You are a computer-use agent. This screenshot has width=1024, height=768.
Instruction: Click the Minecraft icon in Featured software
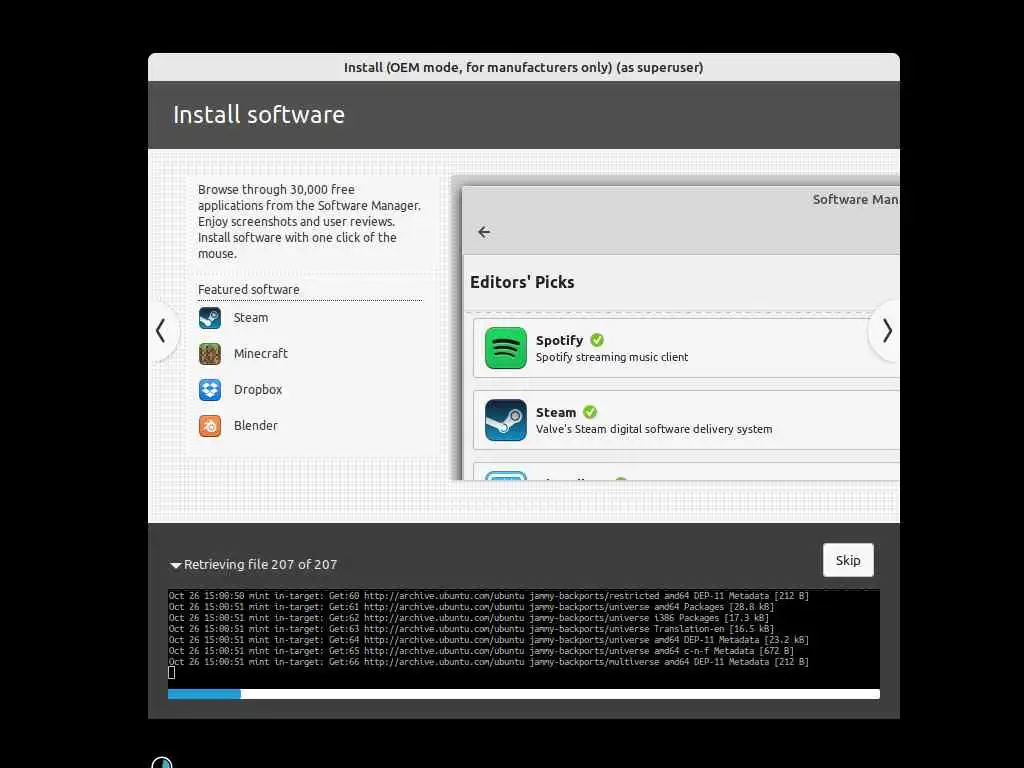click(x=210, y=354)
